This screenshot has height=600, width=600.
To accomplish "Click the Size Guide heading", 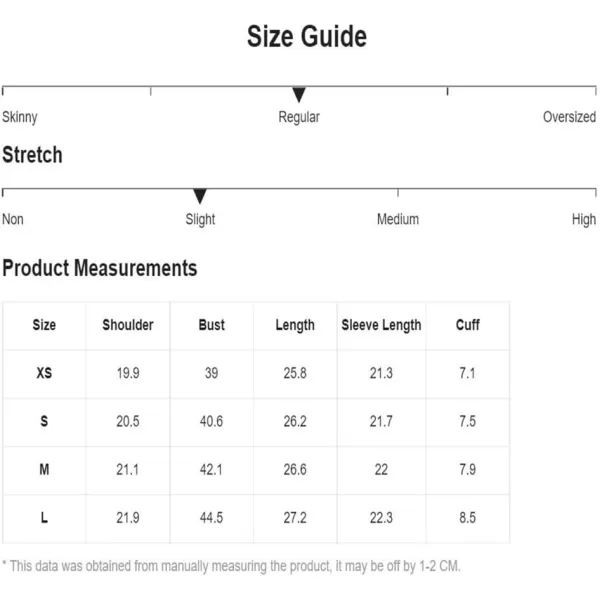I will click(307, 37).
